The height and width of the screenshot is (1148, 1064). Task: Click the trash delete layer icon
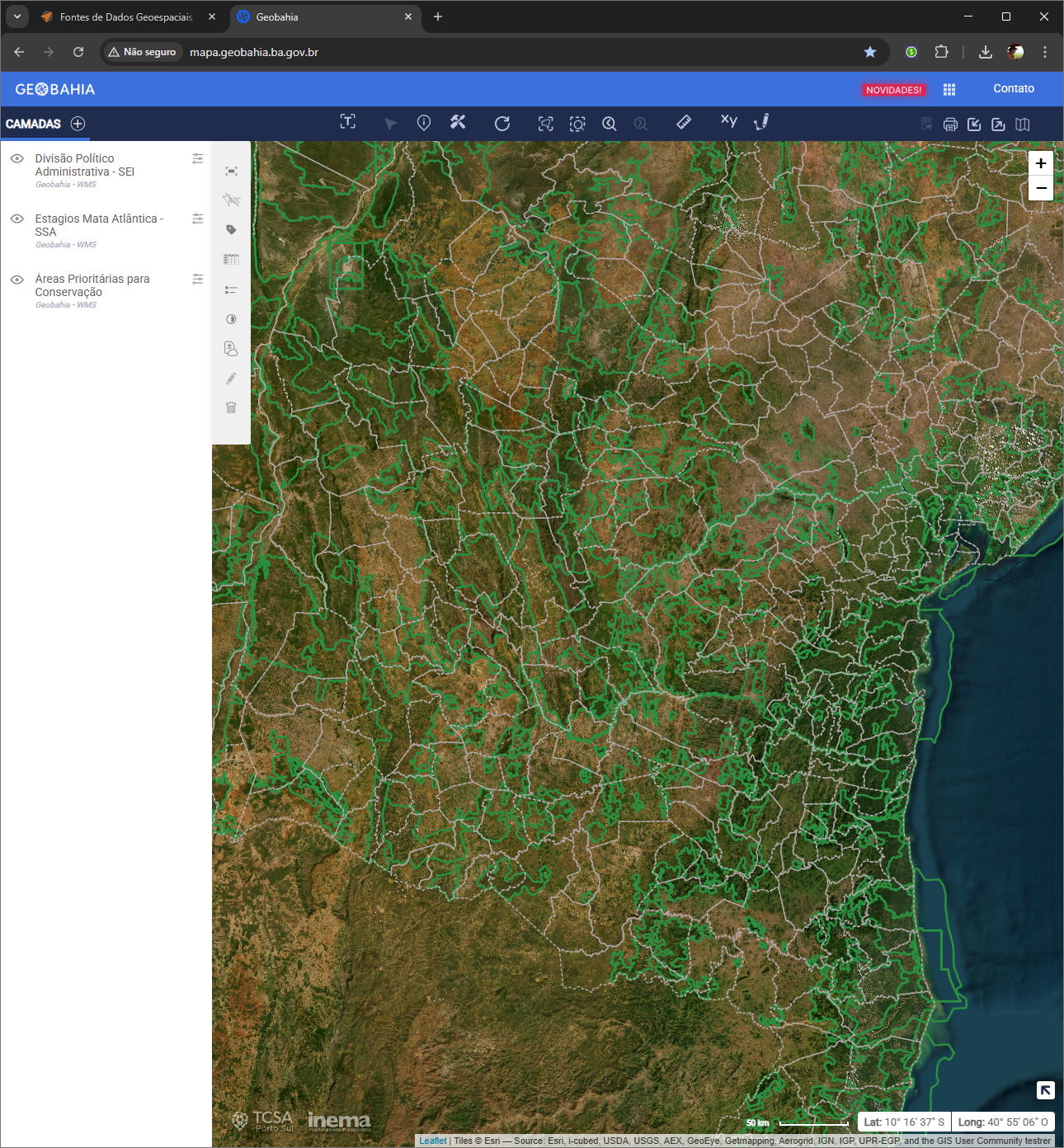click(231, 408)
